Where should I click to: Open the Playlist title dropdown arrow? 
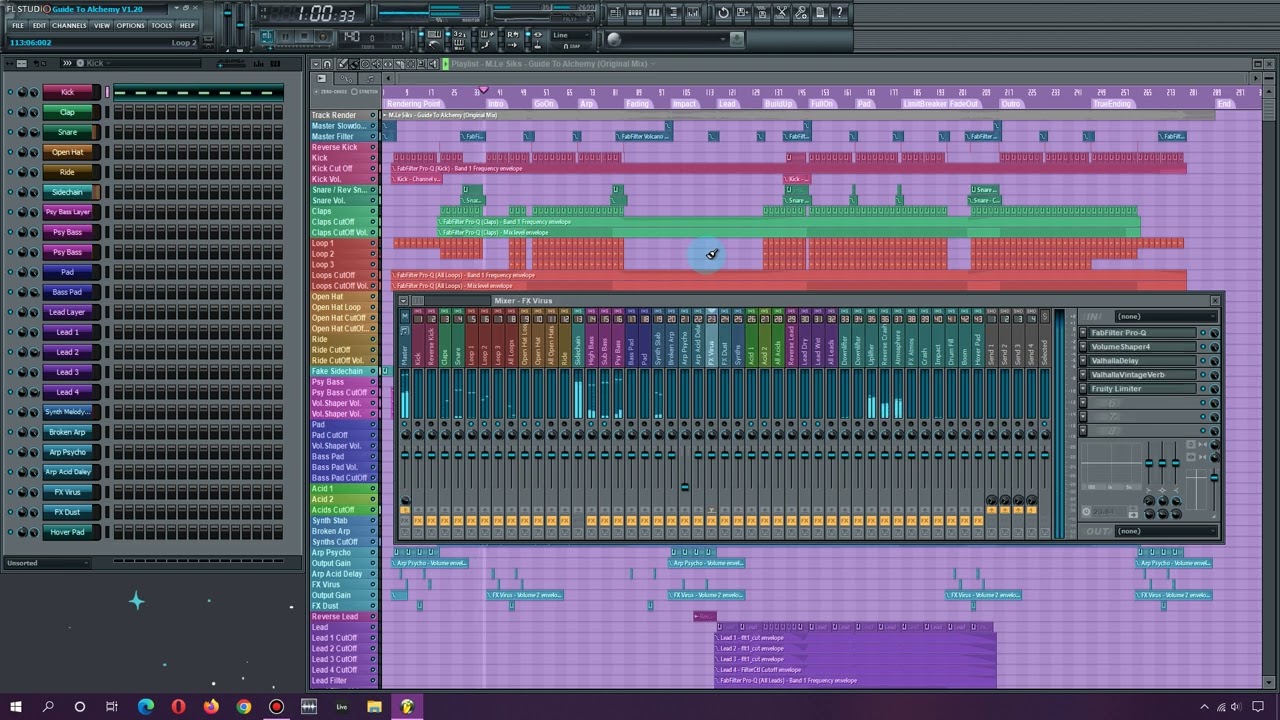click(653, 64)
